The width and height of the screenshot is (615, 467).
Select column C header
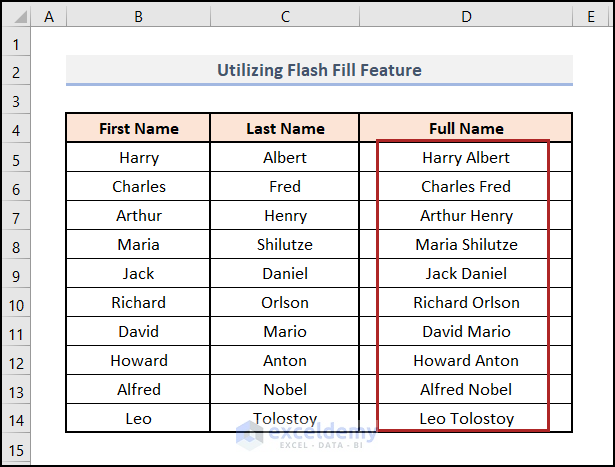pyautogui.click(x=285, y=17)
